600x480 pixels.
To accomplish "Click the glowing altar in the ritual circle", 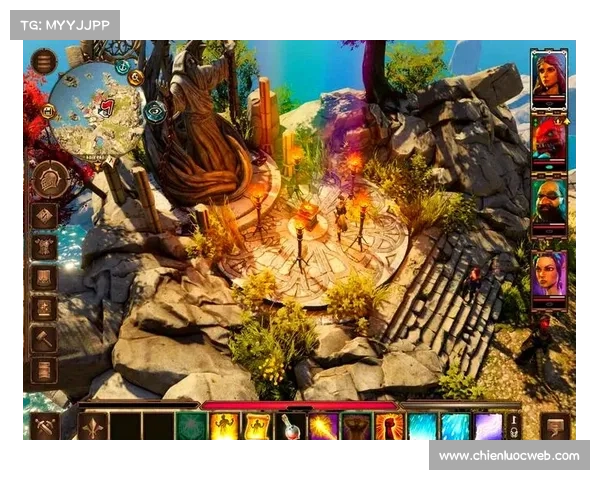I will 308,212.
